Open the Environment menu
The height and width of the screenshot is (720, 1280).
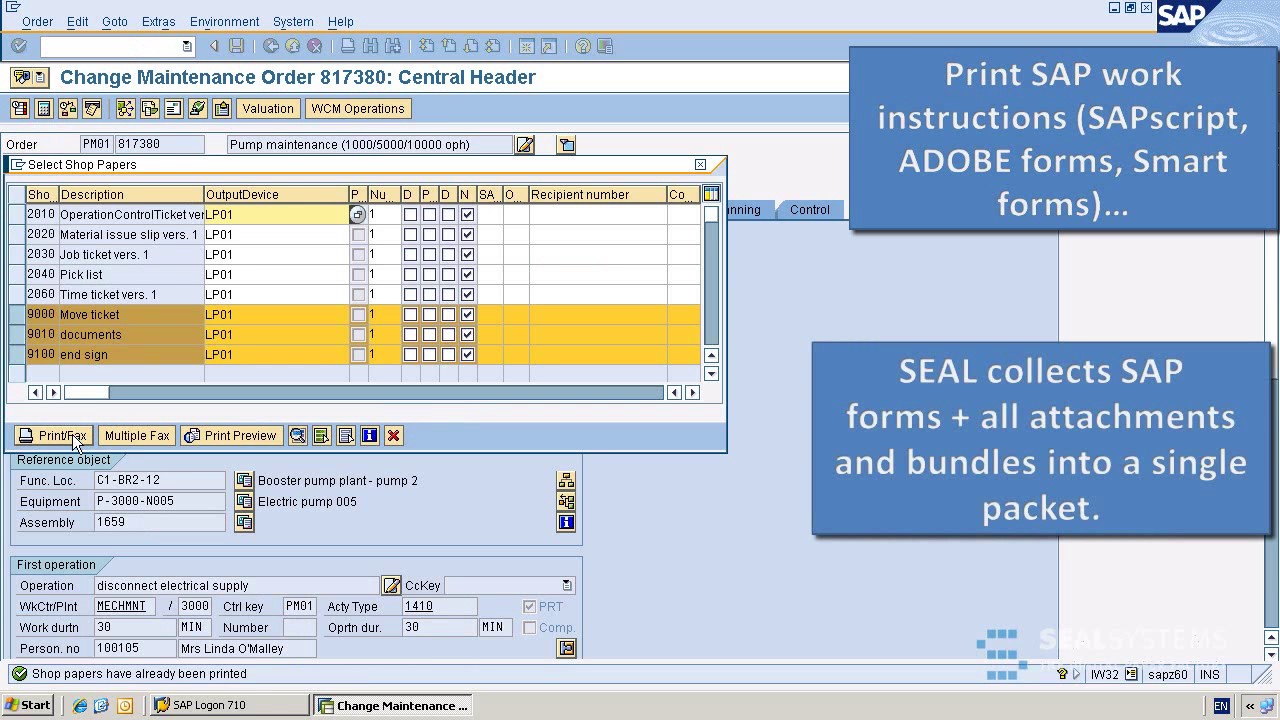pyautogui.click(x=224, y=21)
